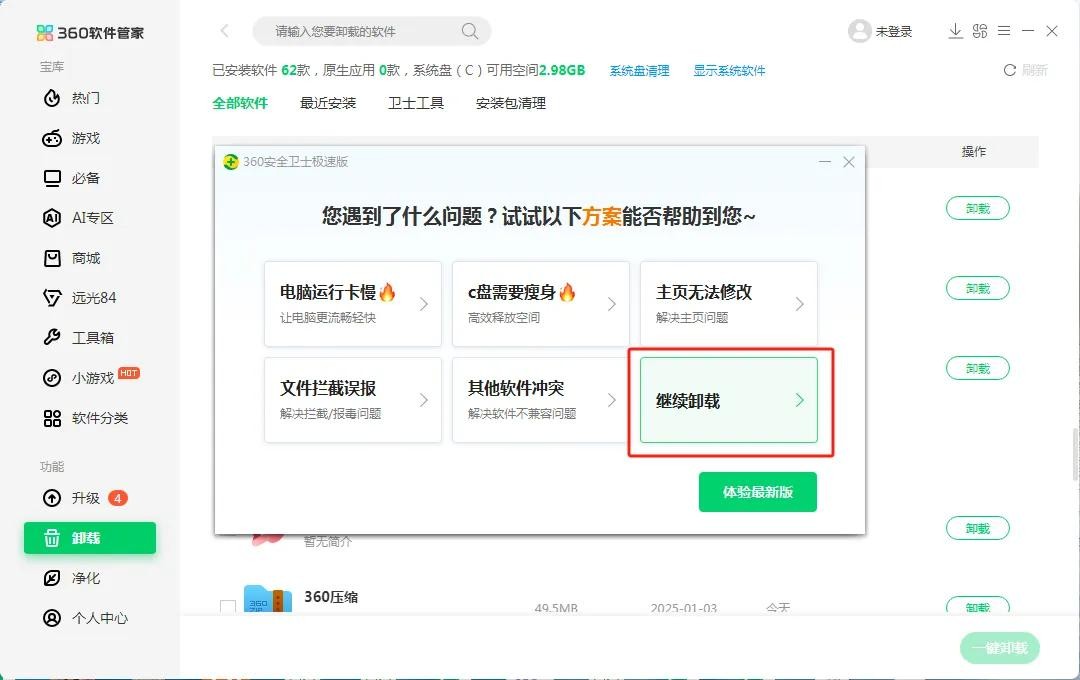Open the 商城 shopping bag icon

click(x=52, y=258)
